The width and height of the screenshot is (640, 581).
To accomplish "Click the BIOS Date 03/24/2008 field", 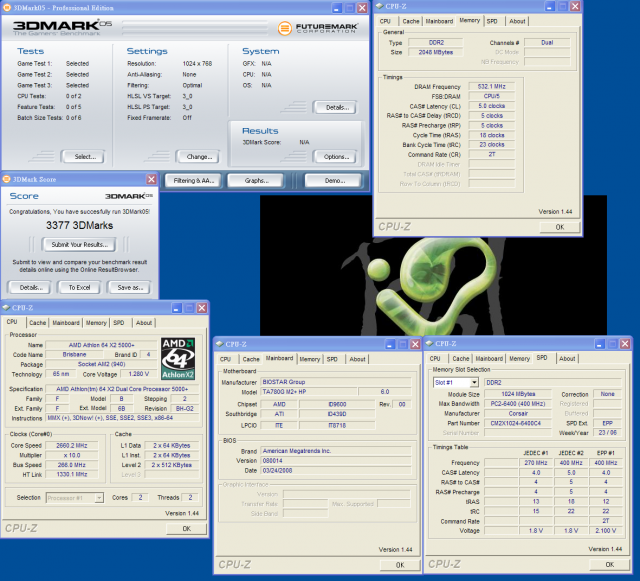I will coord(336,471).
